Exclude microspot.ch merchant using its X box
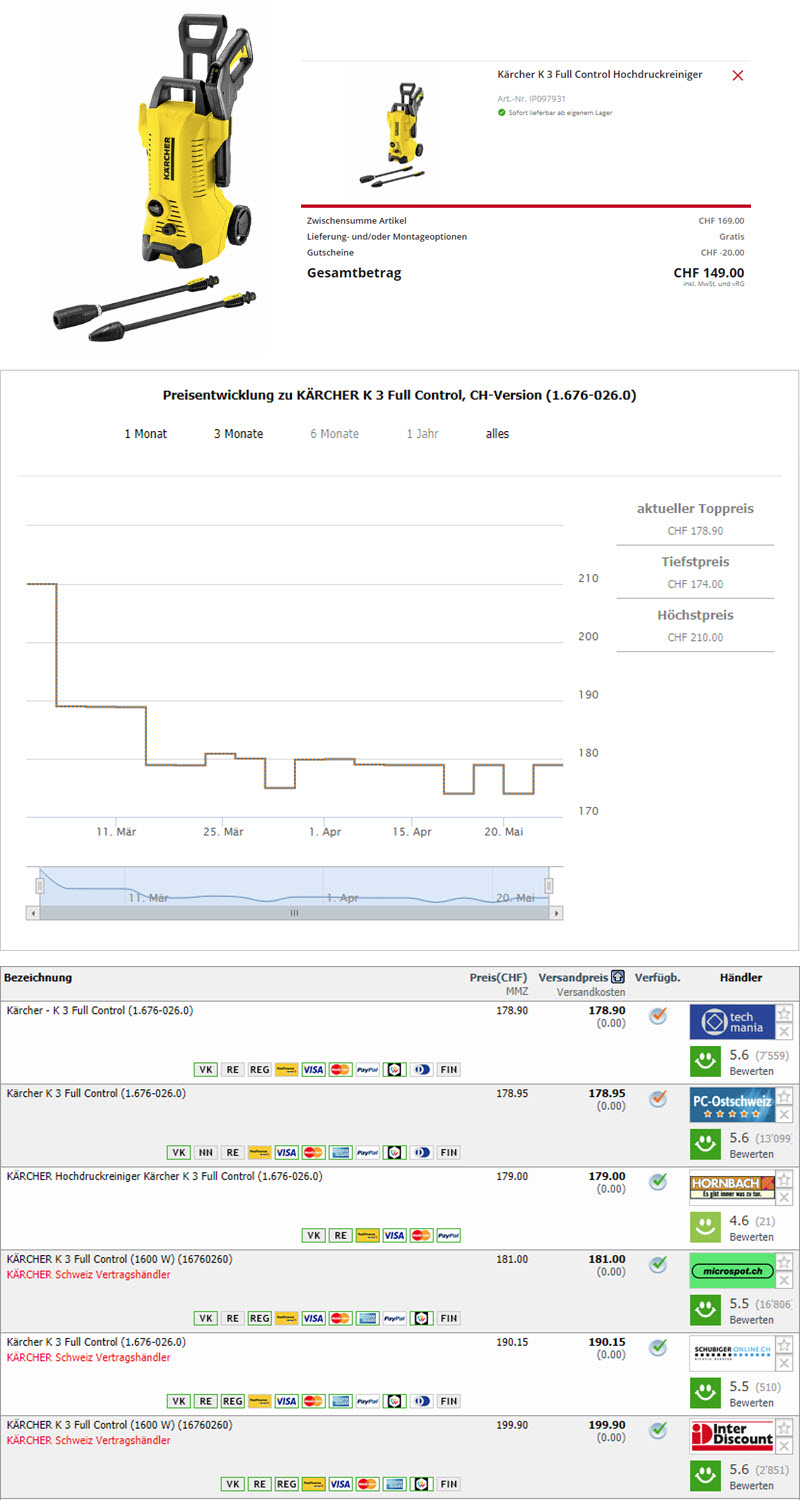This screenshot has width=800, height=1500. click(784, 1281)
